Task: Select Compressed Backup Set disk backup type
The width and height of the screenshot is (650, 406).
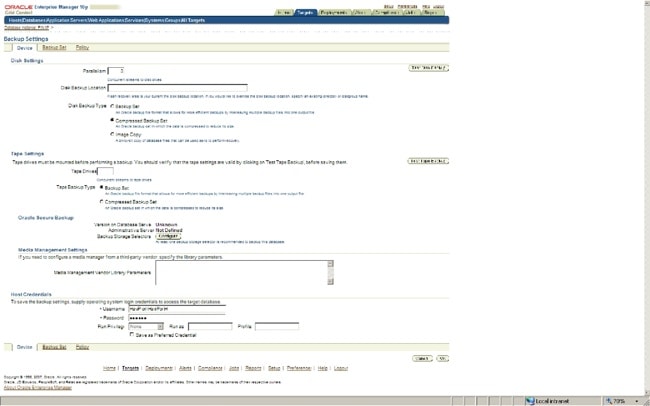Action: (x=112, y=120)
